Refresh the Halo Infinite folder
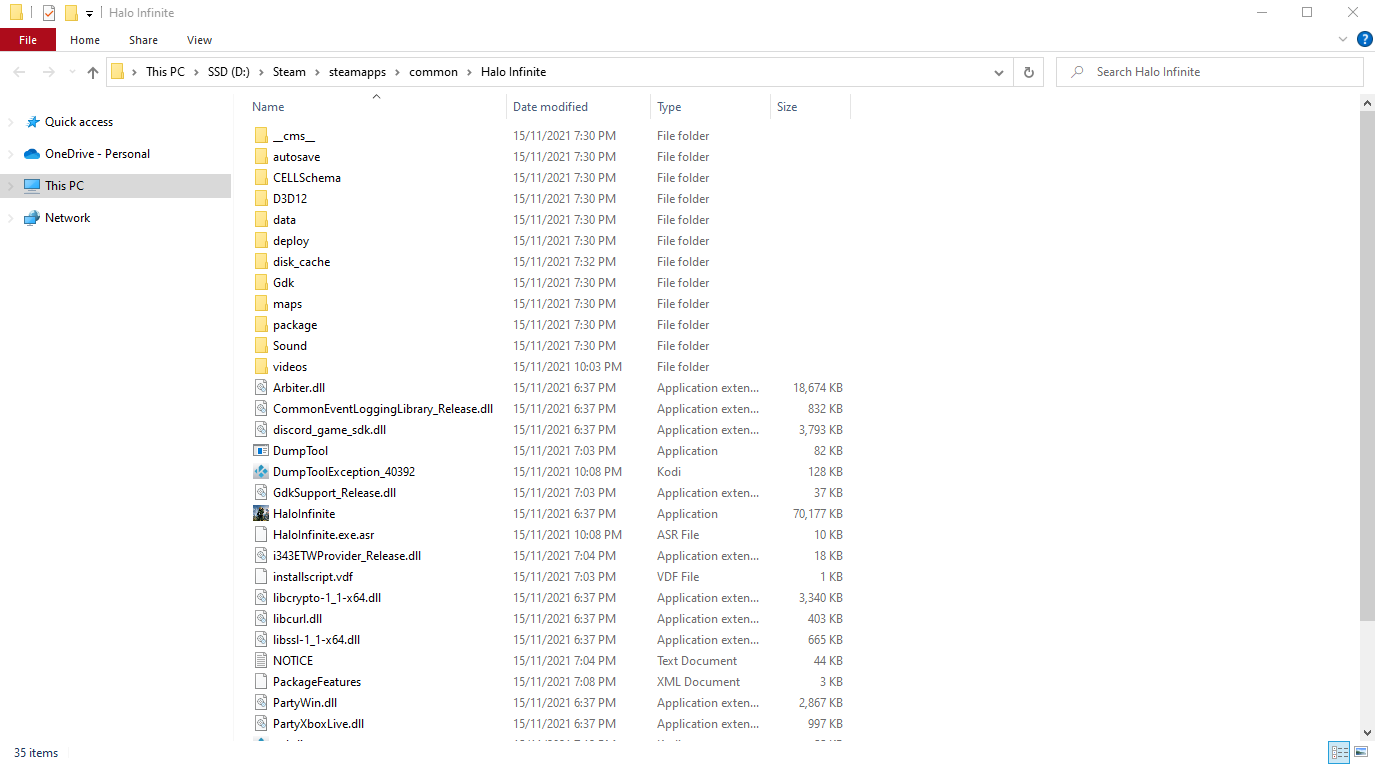The image size is (1375, 764). click(x=1028, y=72)
